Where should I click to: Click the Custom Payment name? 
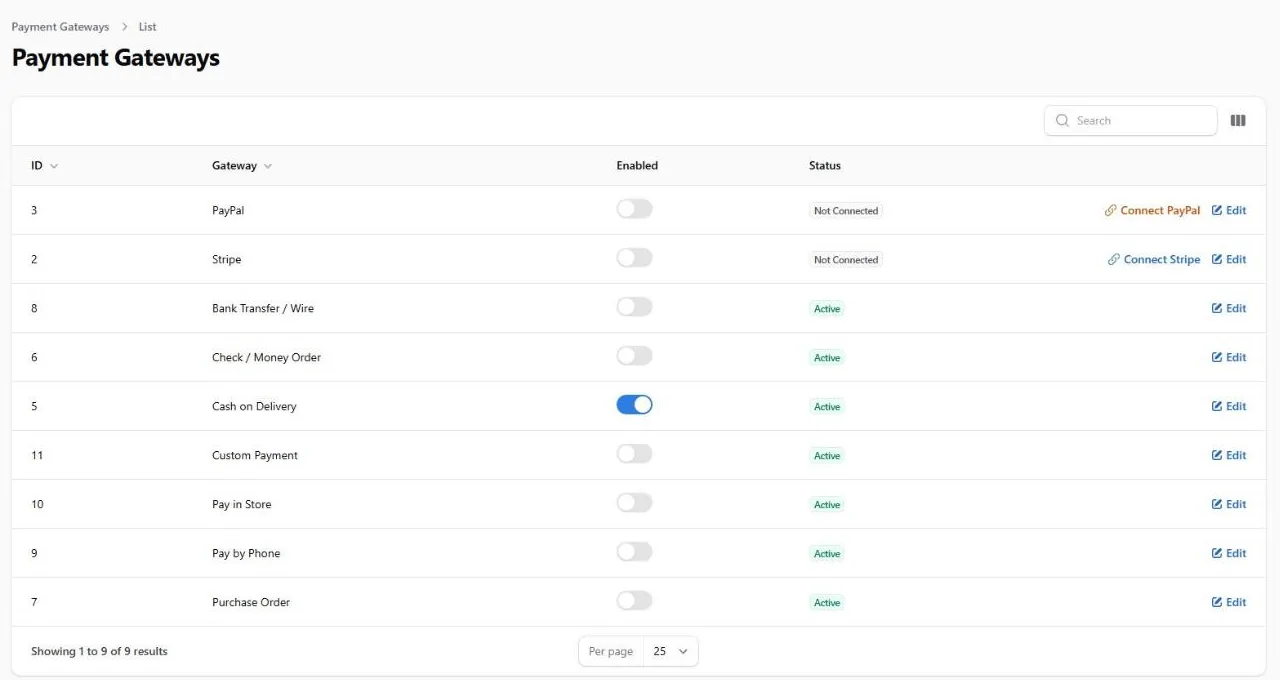pos(255,456)
